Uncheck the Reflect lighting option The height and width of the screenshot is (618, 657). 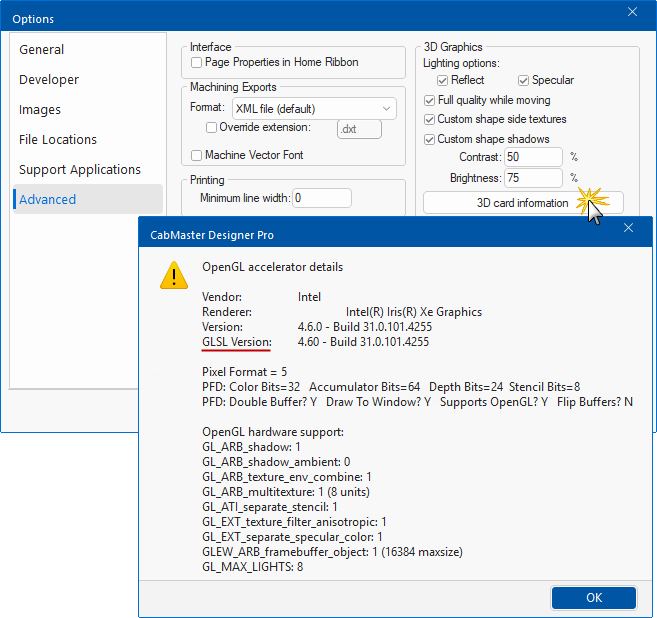[443, 80]
